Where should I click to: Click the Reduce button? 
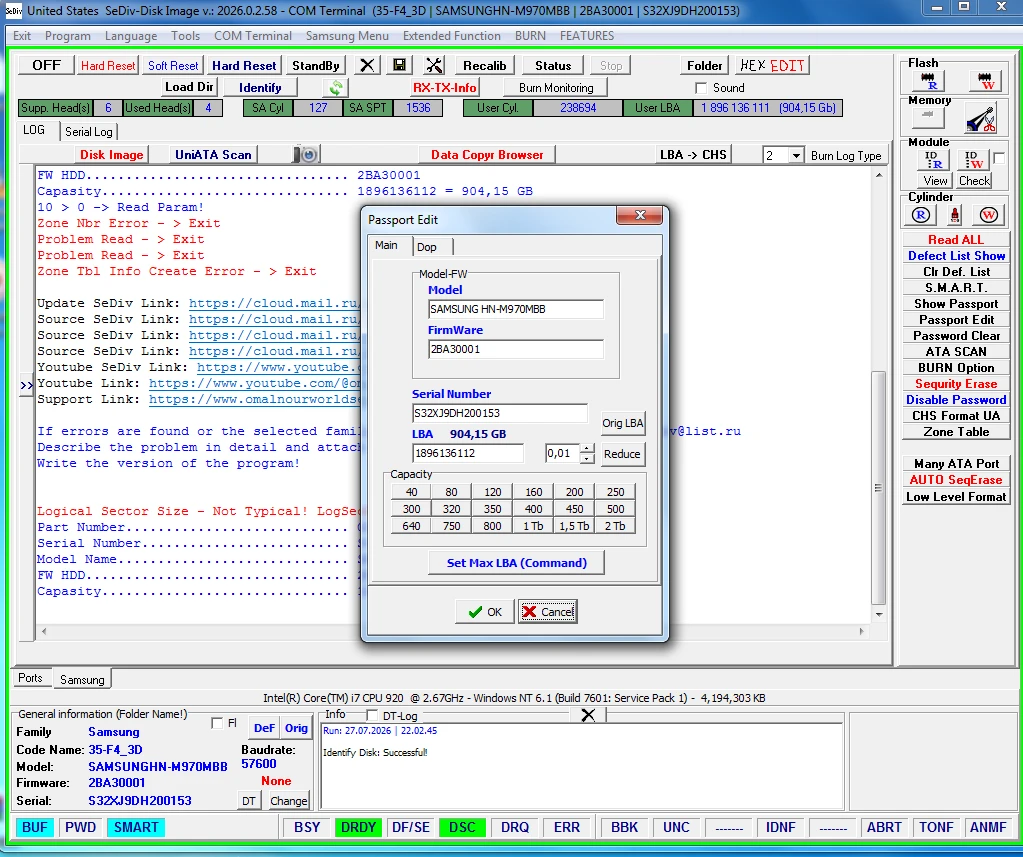click(x=622, y=454)
